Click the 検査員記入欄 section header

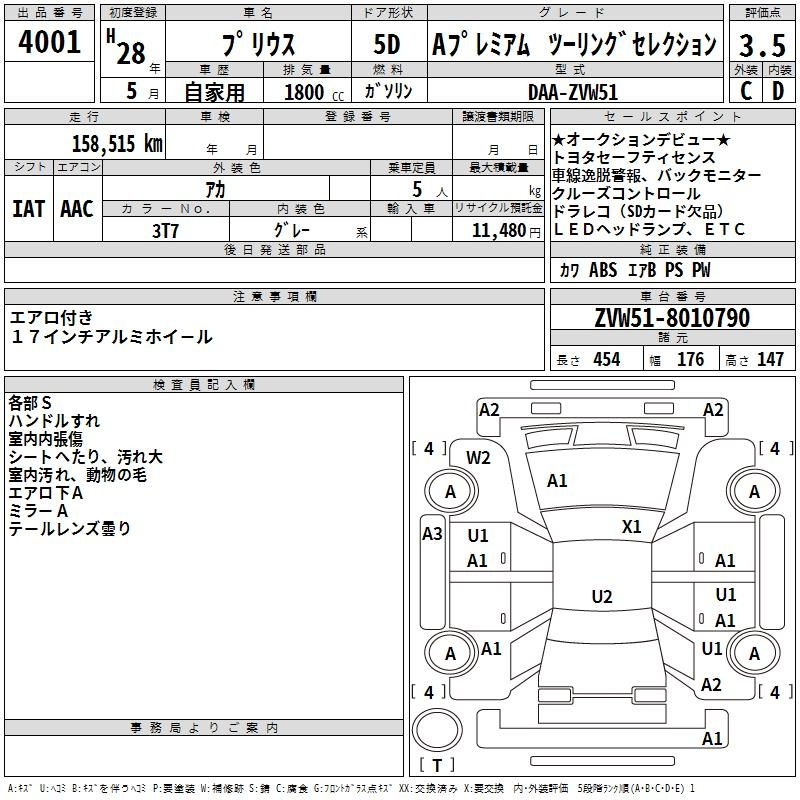click(204, 385)
